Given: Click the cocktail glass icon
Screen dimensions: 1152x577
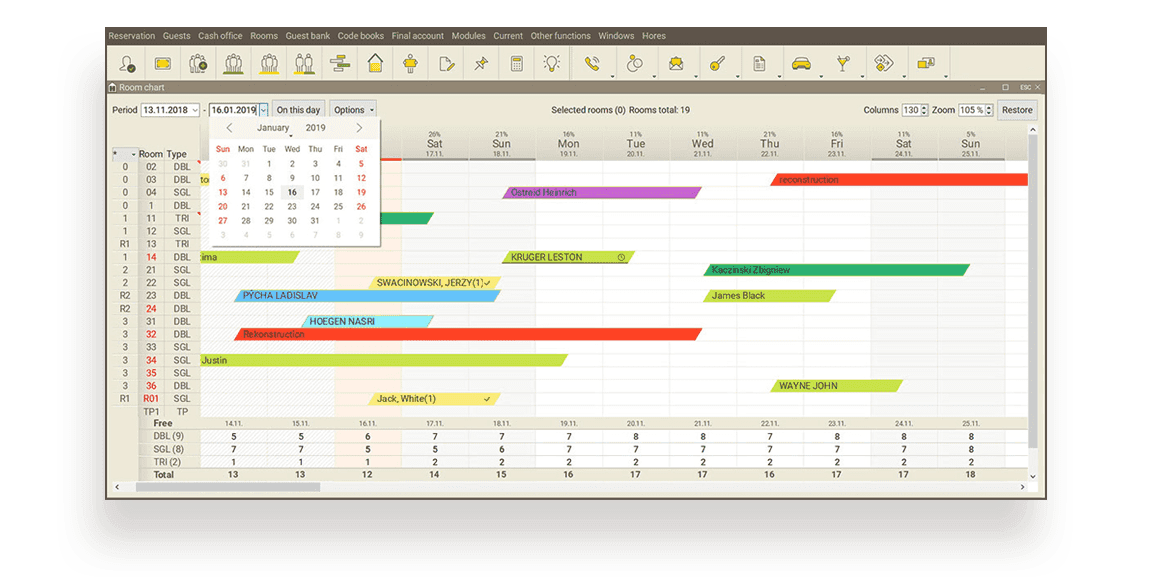Looking at the screenshot, I should (x=843, y=64).
